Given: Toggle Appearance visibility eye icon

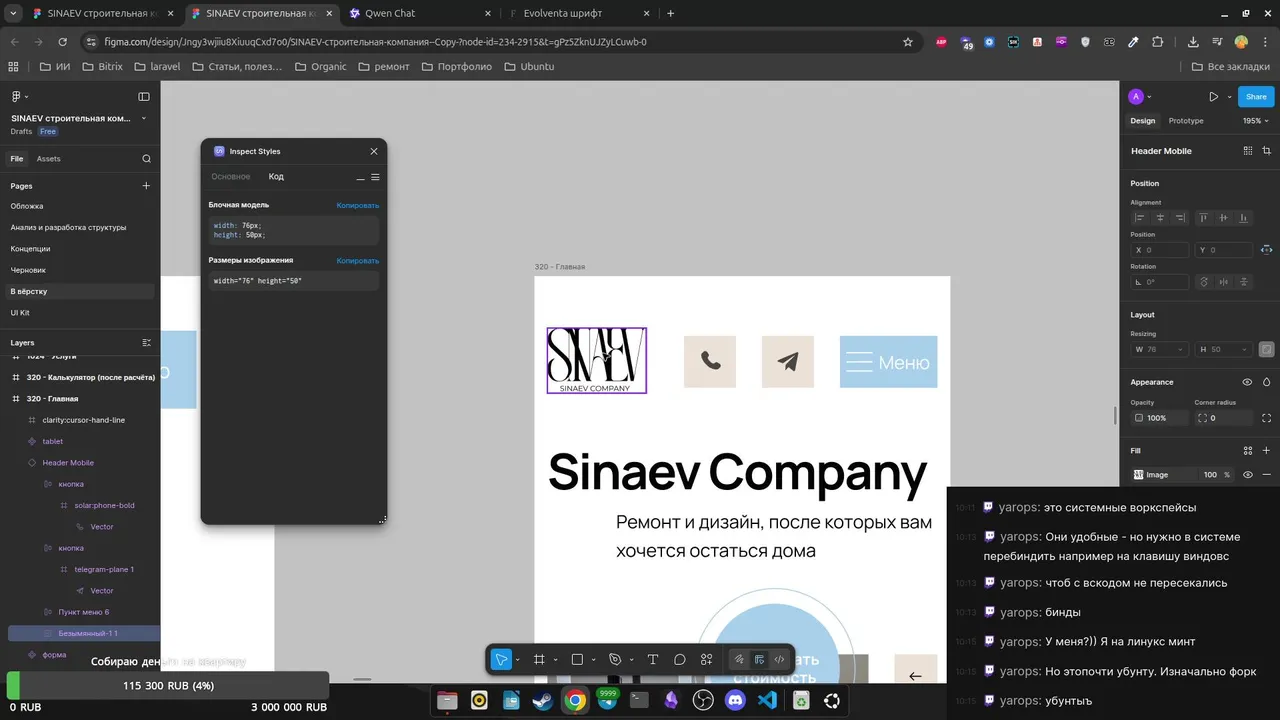Looking at the screenshot, I should tap(1247, 382).
